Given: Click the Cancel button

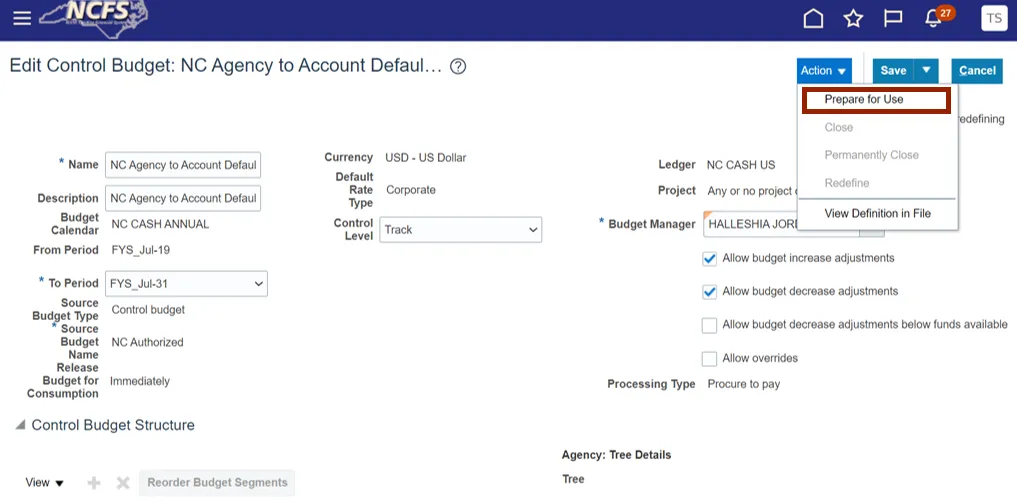Looking at the screenshot, I should 977,70.
